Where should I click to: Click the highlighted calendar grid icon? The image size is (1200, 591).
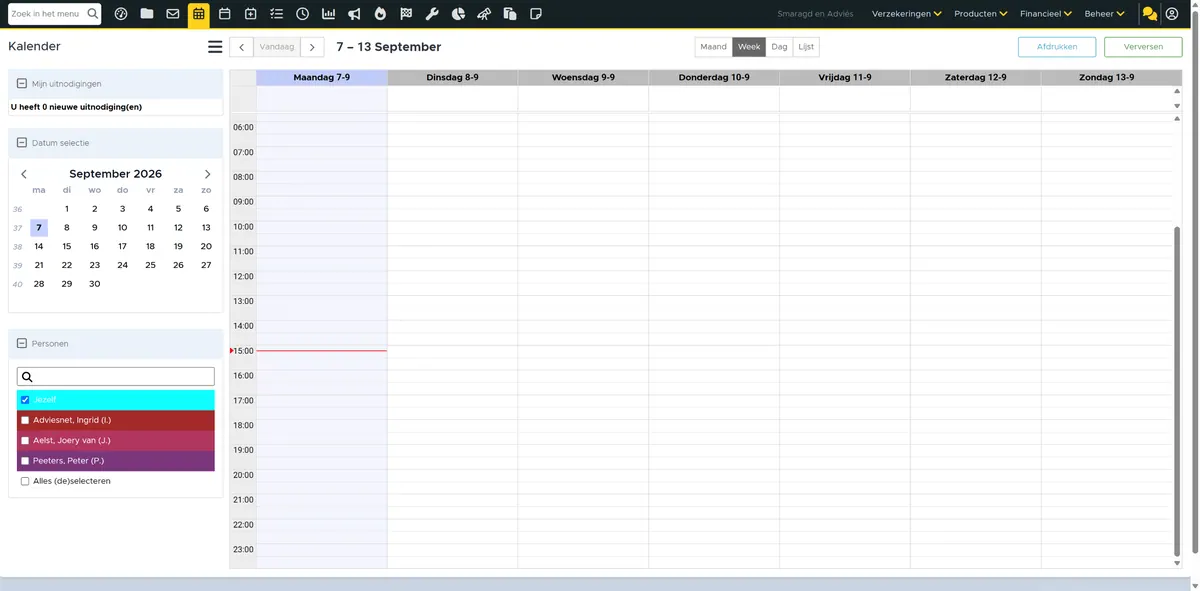pos(199,14)
